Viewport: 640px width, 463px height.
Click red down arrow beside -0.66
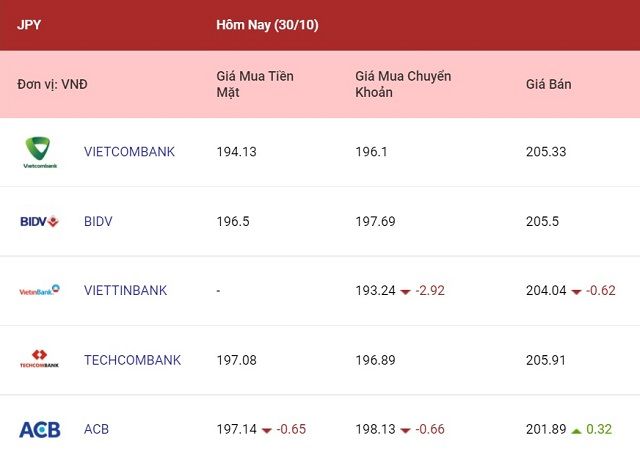405,430
